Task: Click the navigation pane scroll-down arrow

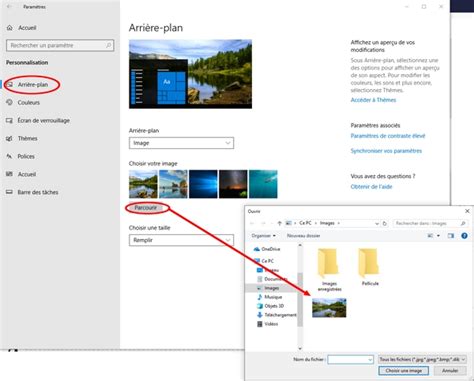Action: coord(300,349)
